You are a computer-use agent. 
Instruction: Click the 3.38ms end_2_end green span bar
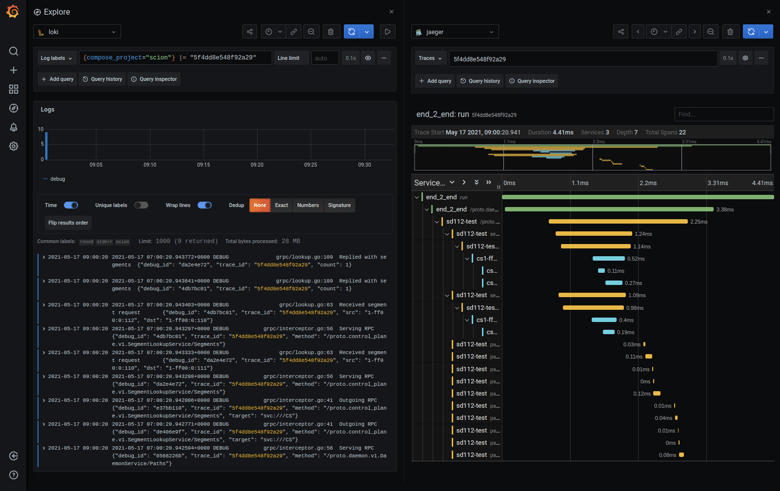(x=609, y=209)
